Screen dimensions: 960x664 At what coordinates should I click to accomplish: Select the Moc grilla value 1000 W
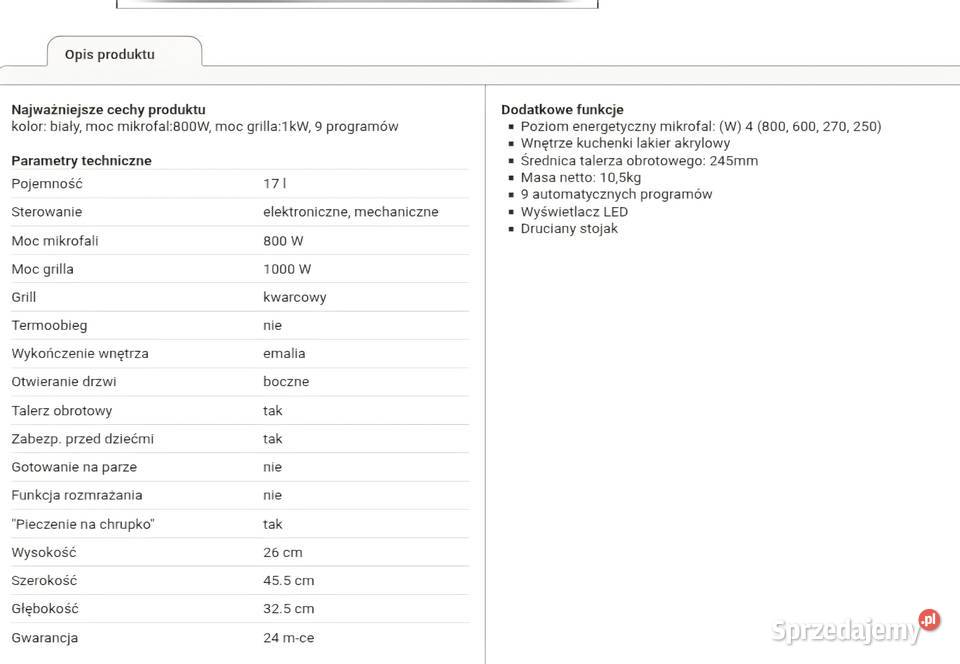(x=287, y=269)
